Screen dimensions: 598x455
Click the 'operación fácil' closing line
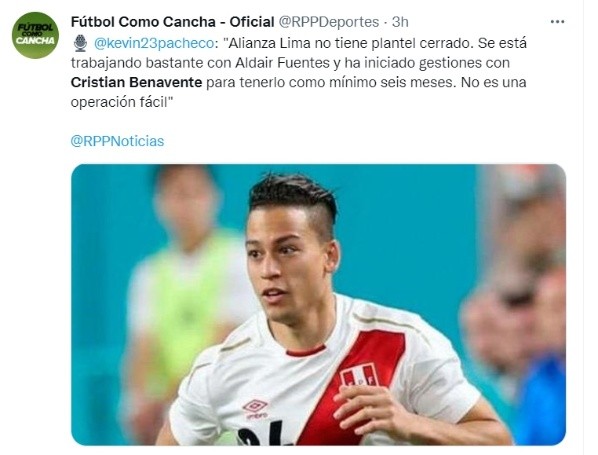pos(122,102)
